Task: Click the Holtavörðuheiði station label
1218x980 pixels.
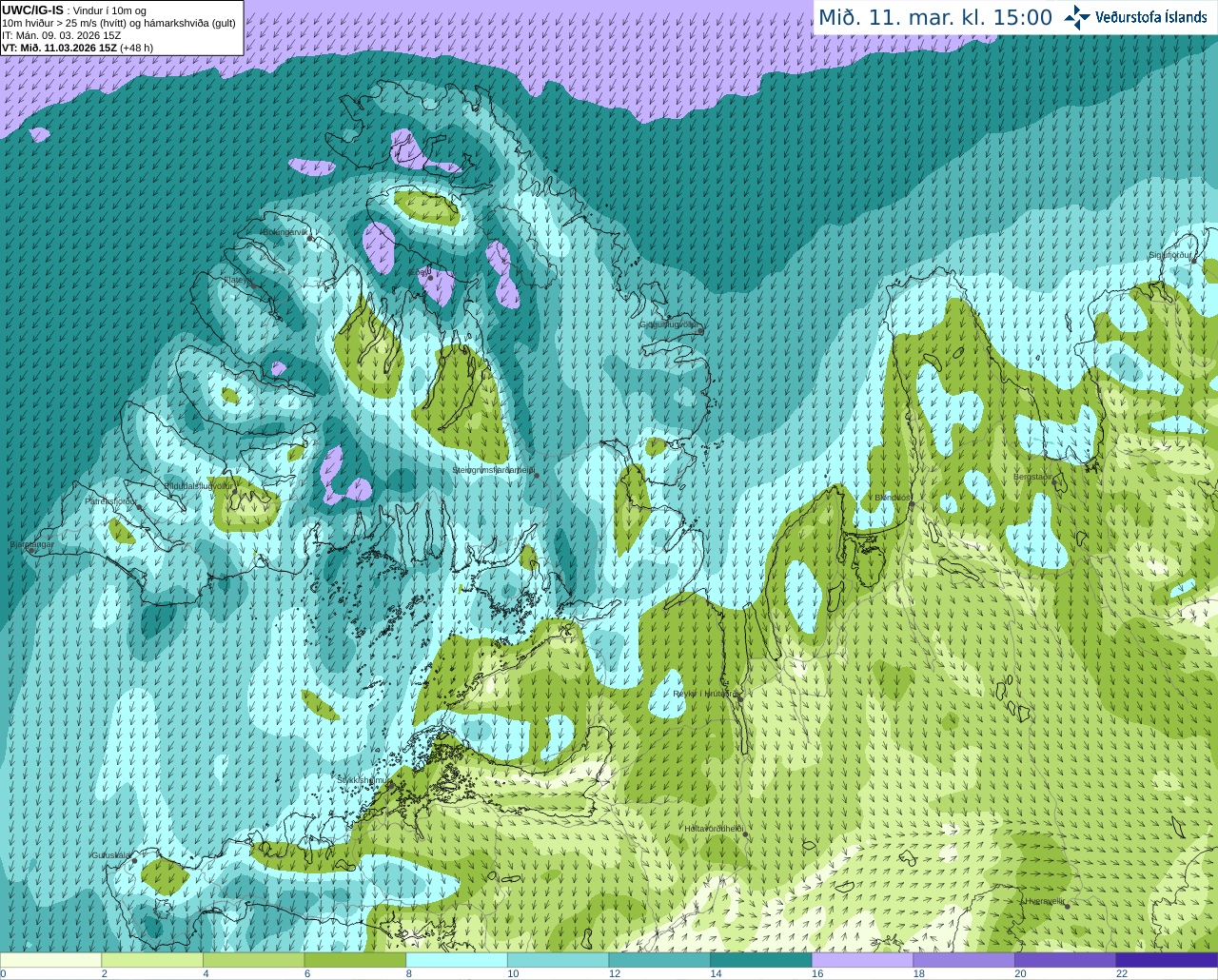Action: coord(714,829)
